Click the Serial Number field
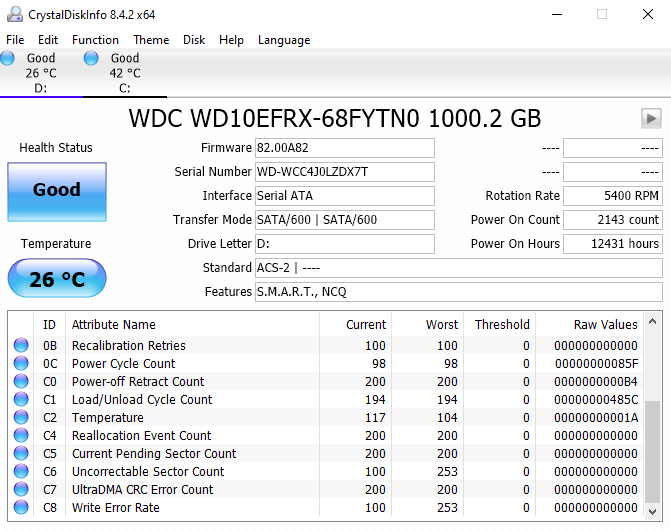Screen dimensions: 671x530 344,172
